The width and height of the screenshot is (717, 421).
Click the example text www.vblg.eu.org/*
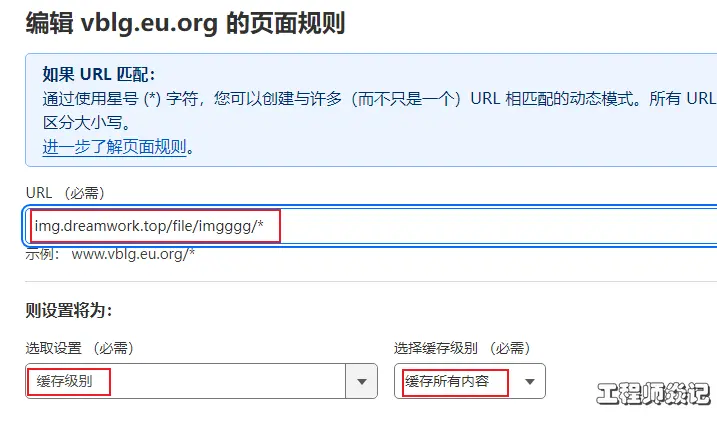pyautogui.click(x=133, y=254)
